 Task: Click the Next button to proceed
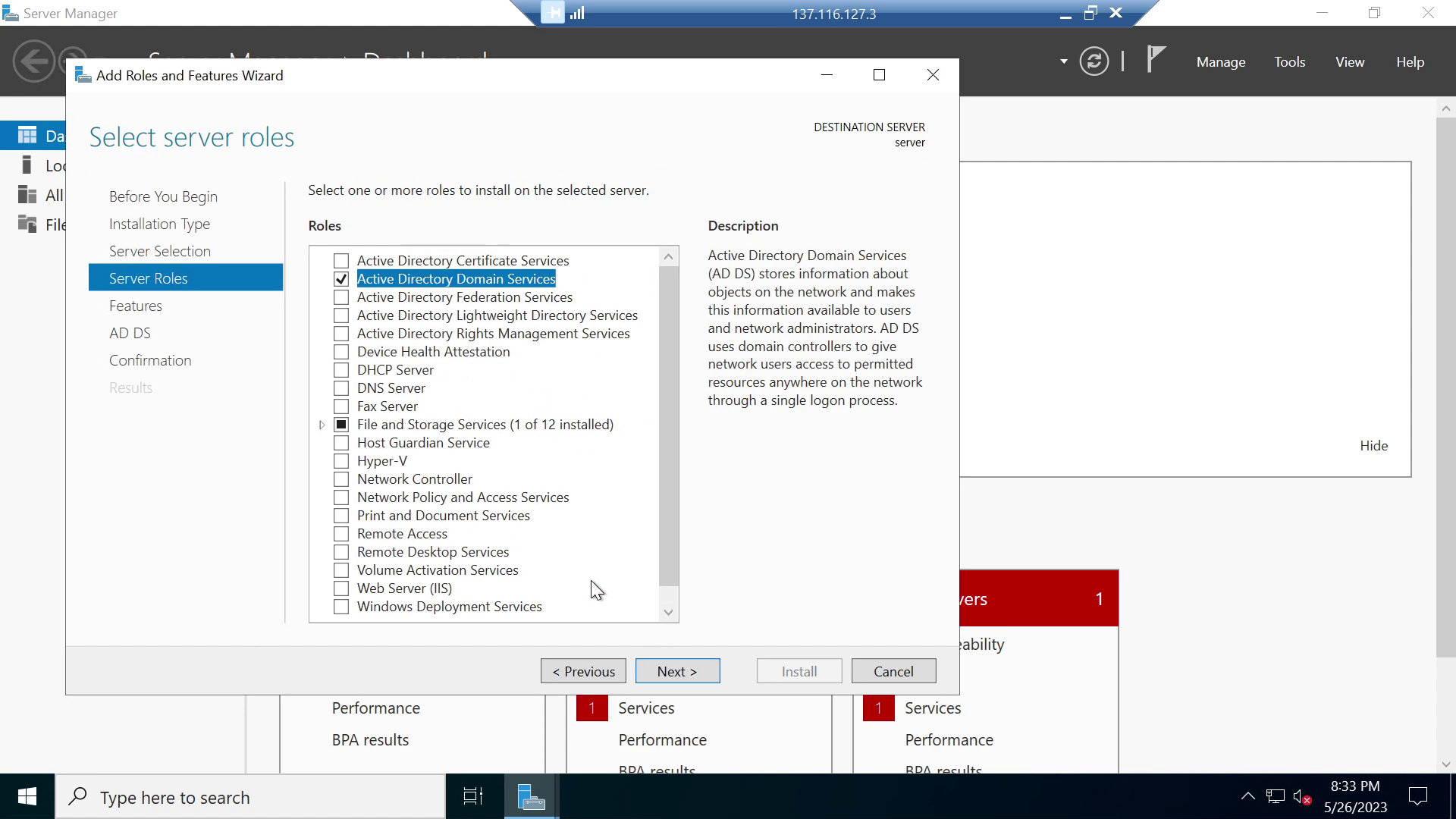[677, 671]
